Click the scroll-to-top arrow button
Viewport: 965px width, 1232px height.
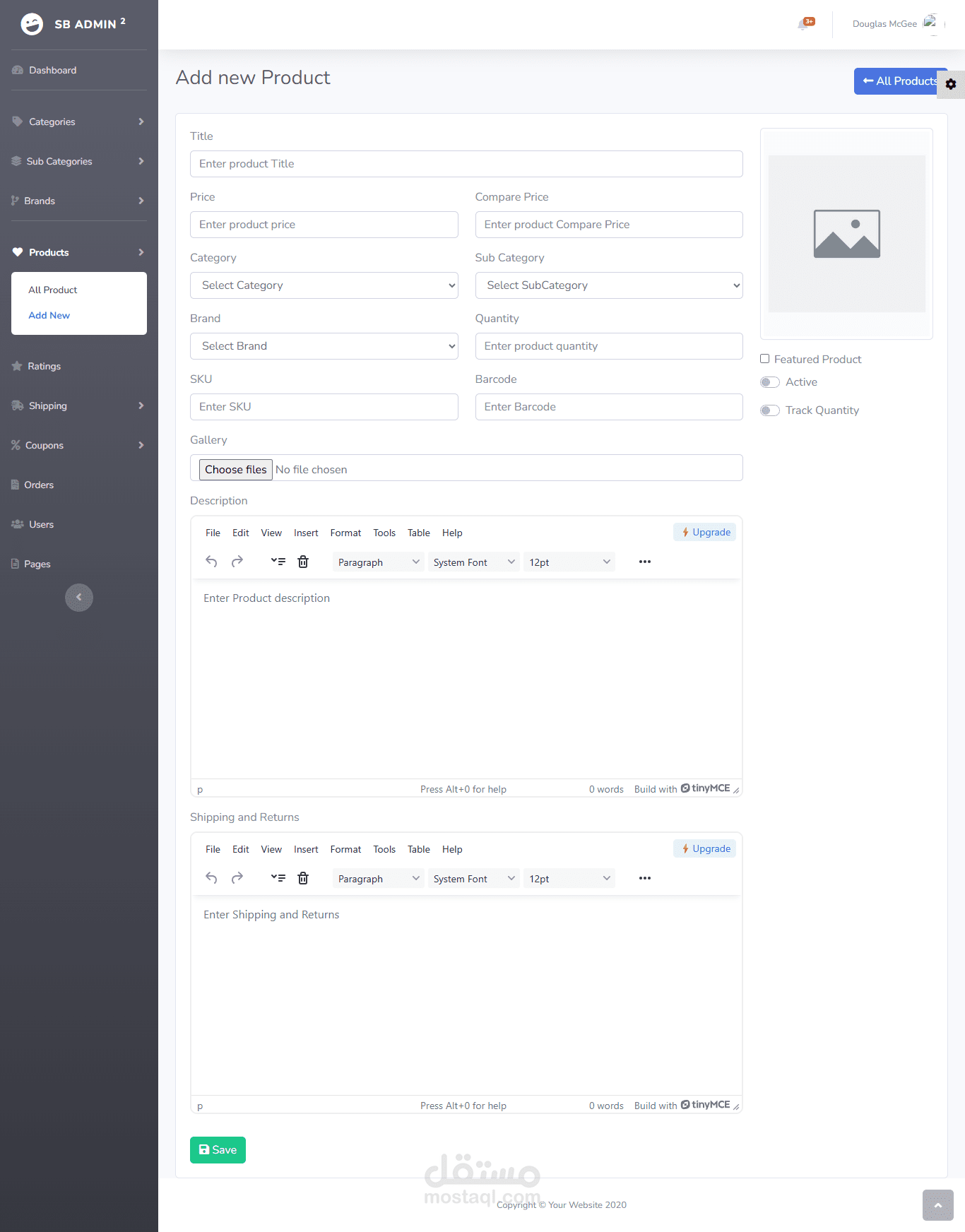(x=938, y=1205)
